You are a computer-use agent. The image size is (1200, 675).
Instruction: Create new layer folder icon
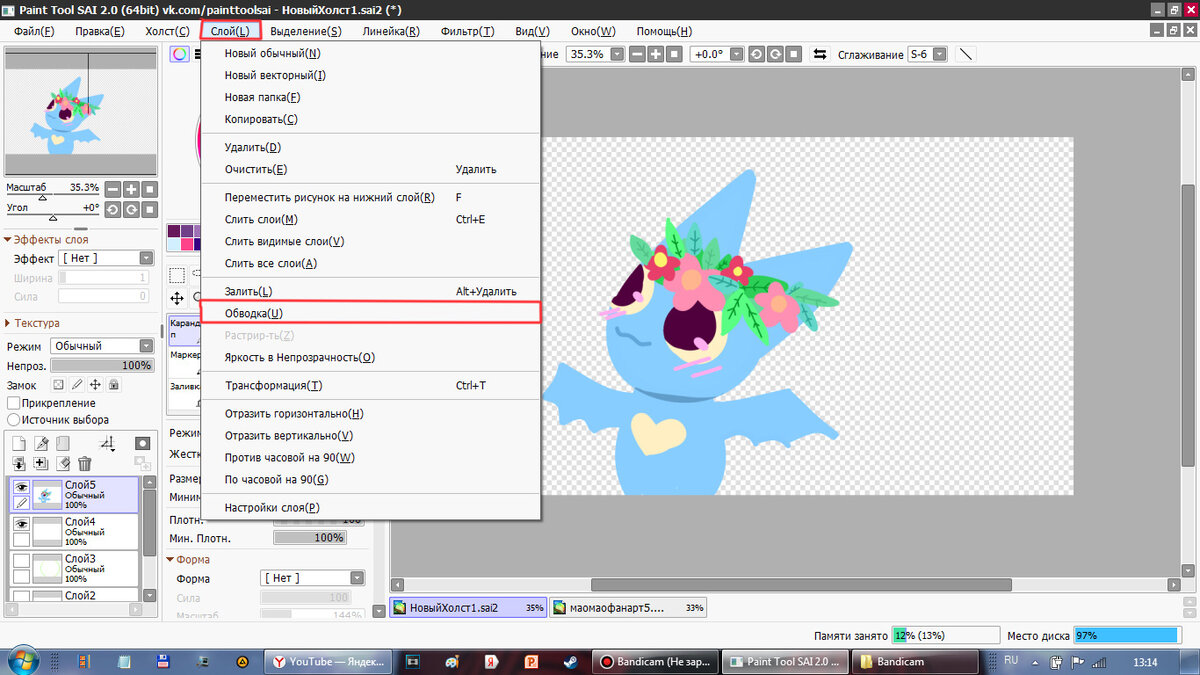coord(63,443)
